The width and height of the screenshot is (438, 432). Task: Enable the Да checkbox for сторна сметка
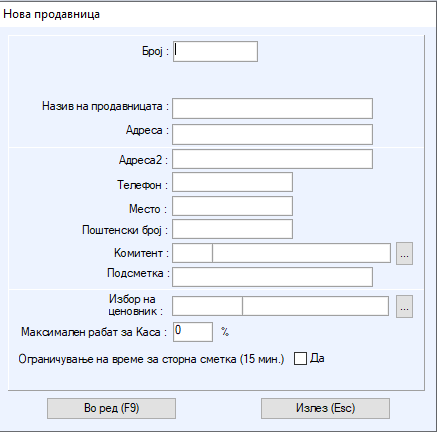pyautogui.click(x=300, y=359)
